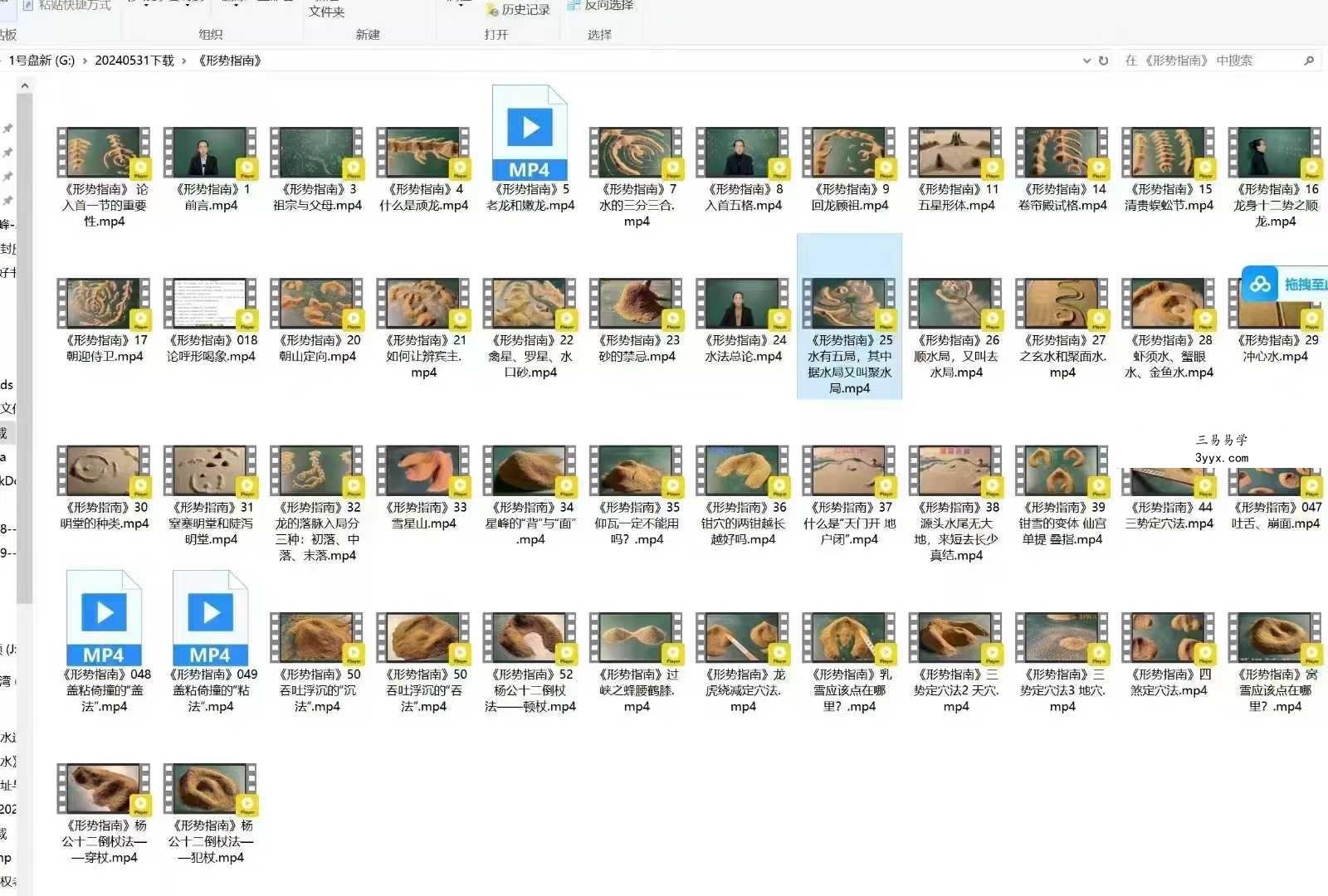Select file name 《形势指南》36 钳穴的两钳越长越好吗.mp4

743,523
